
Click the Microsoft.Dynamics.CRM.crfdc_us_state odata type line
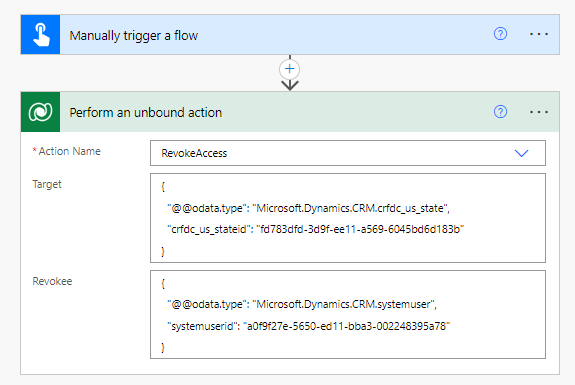click(x=308, y=208)
